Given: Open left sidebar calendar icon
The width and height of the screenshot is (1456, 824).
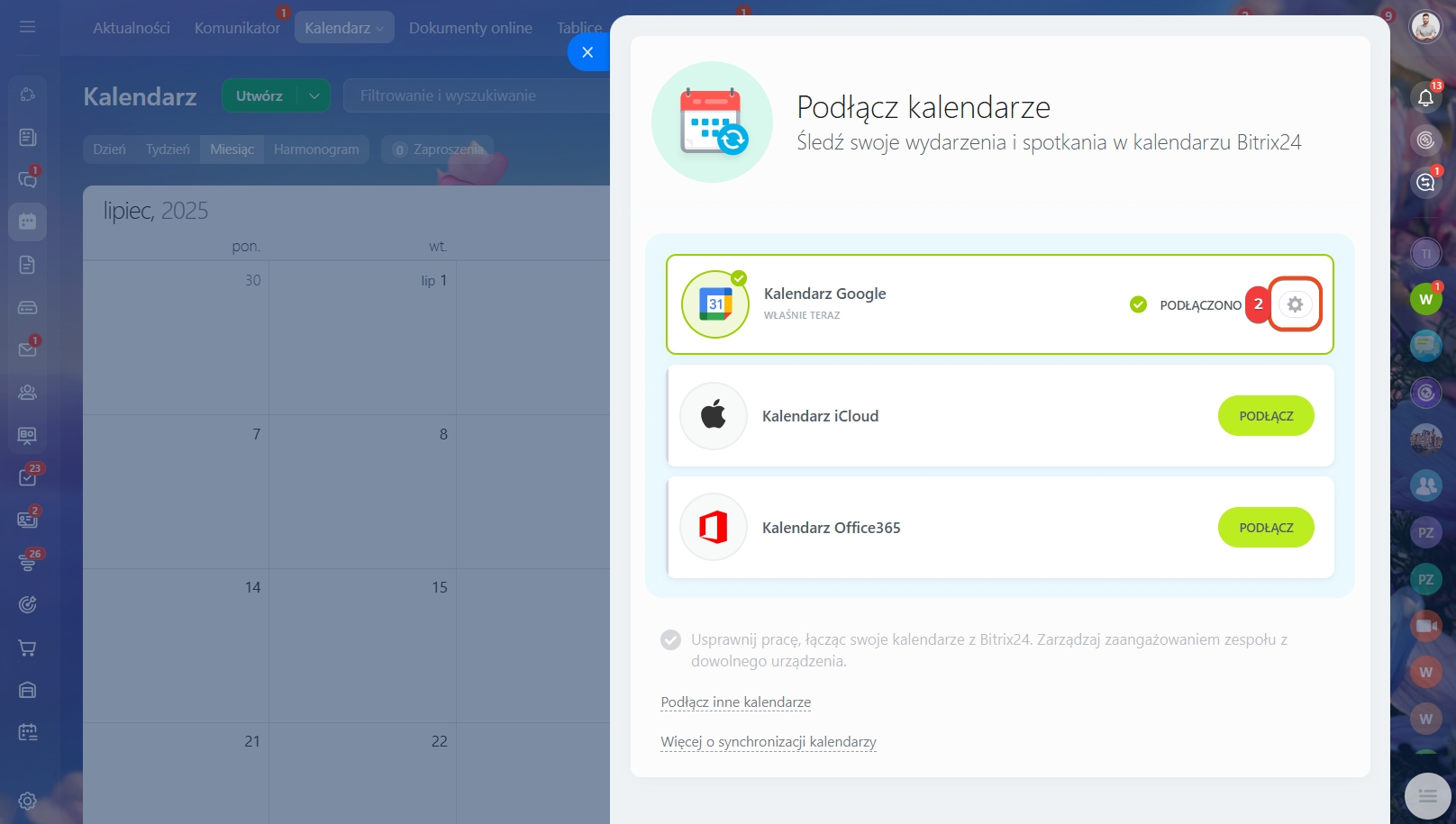Looking at the screenshot, I should (x=27, y=222).
